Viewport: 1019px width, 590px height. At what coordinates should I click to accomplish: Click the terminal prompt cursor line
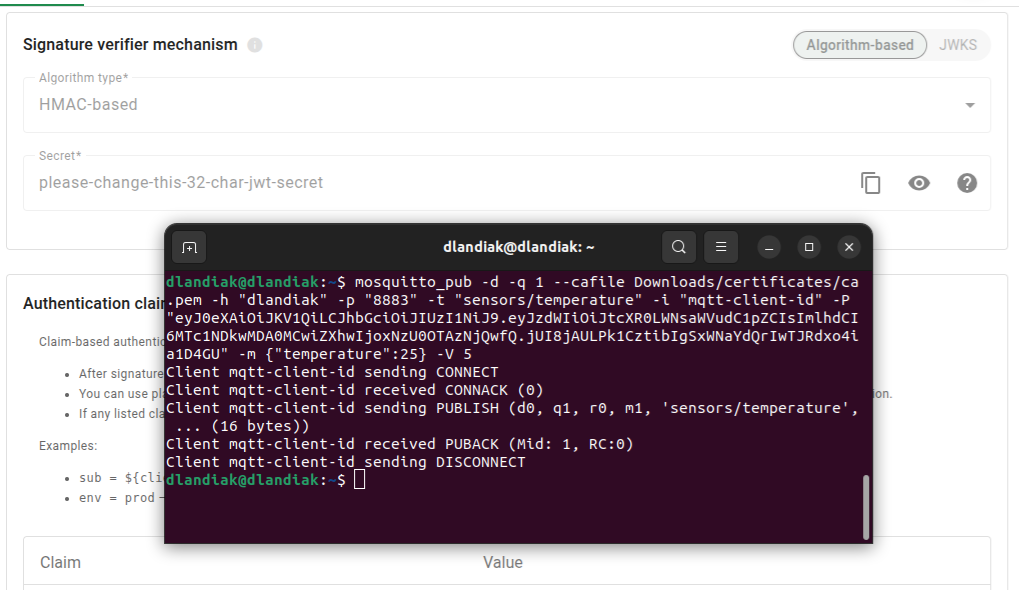coord(360,481)
